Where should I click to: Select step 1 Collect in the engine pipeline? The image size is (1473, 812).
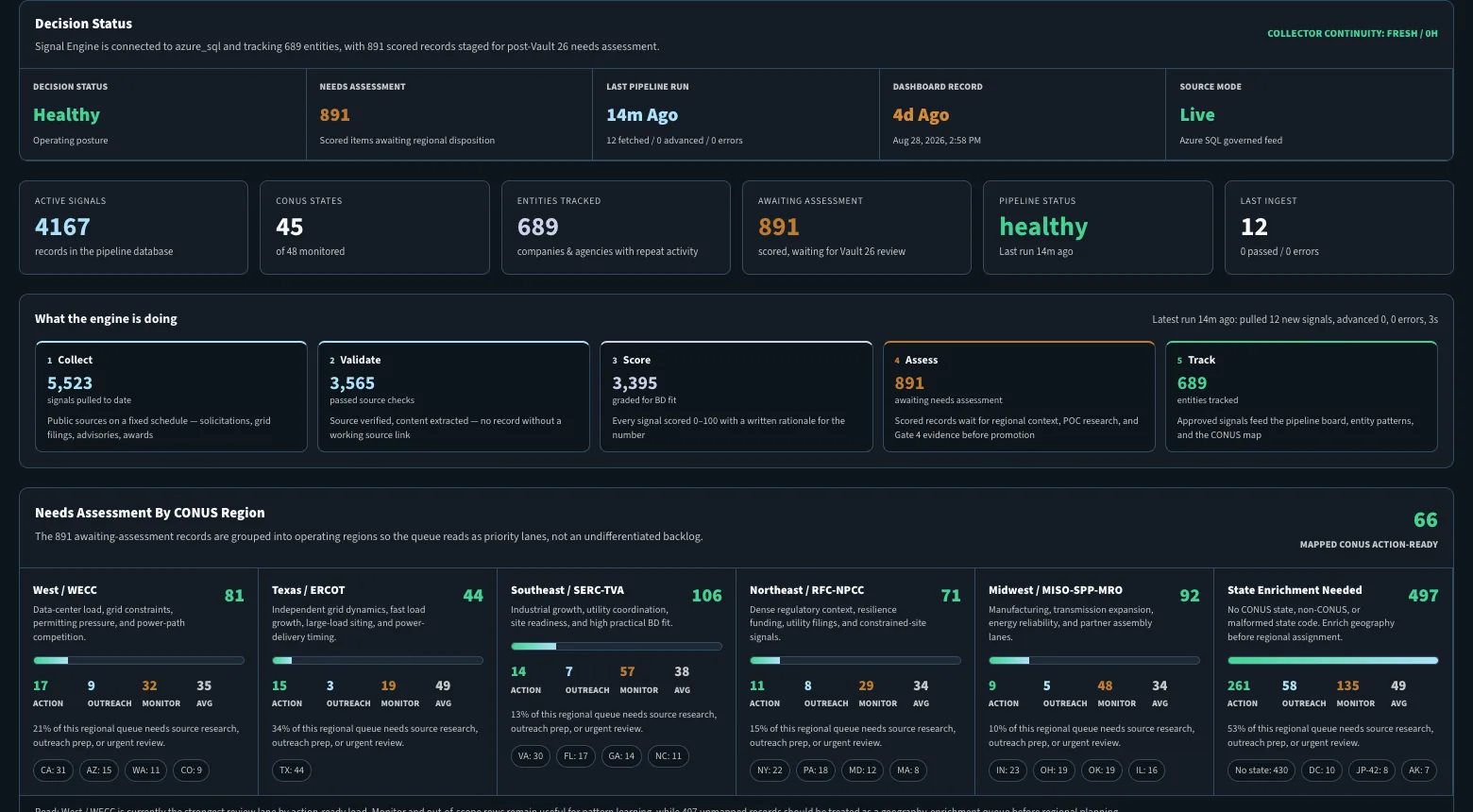coord(171,397)
